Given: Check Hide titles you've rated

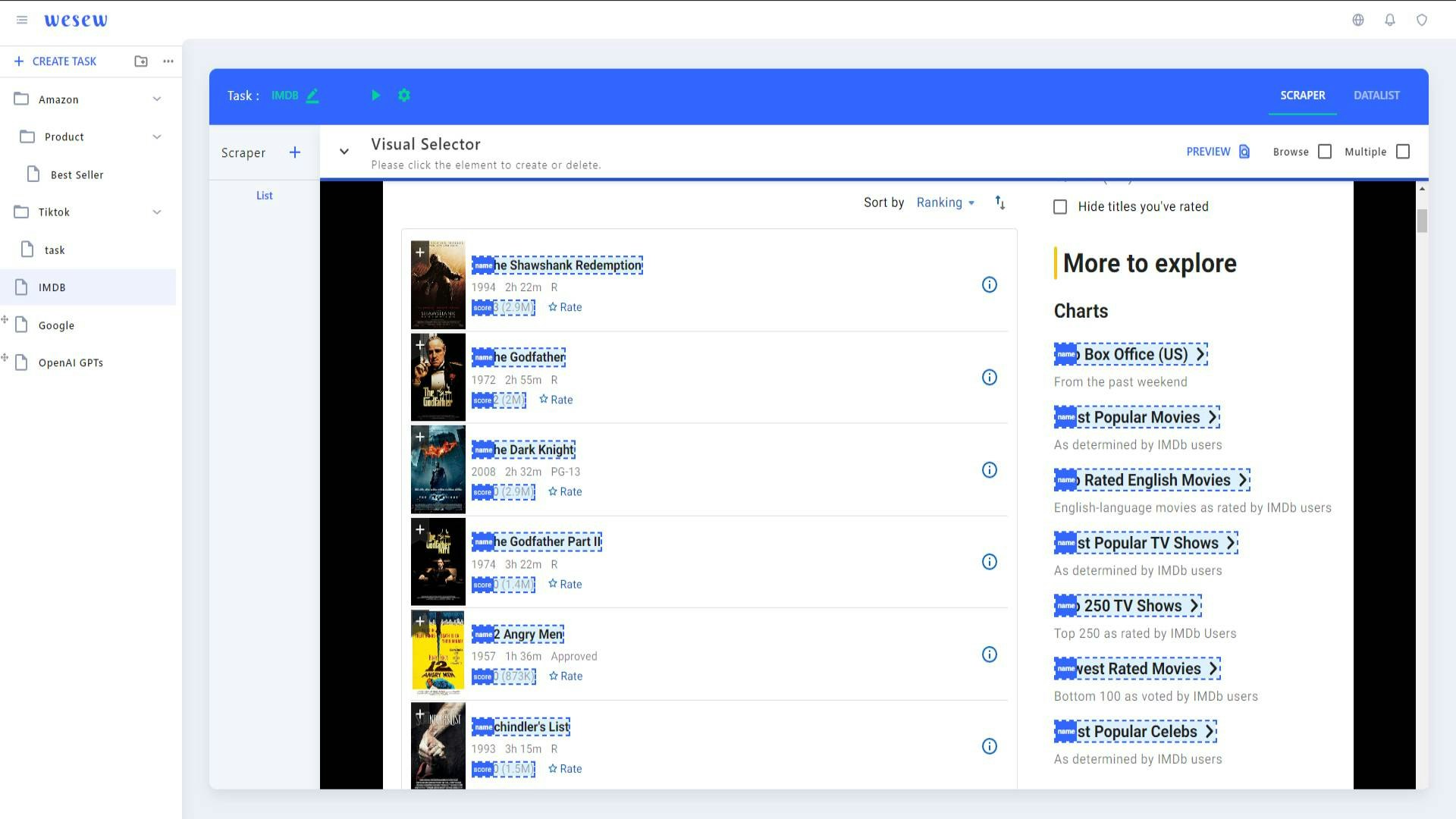Looking at the screenshot, I should pyautogui.click(x=1060, y=207).
